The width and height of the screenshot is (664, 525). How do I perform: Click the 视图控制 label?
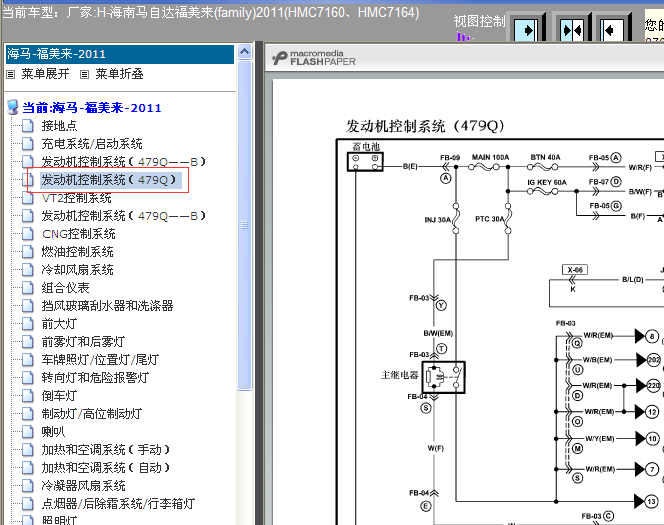[479, 21]
